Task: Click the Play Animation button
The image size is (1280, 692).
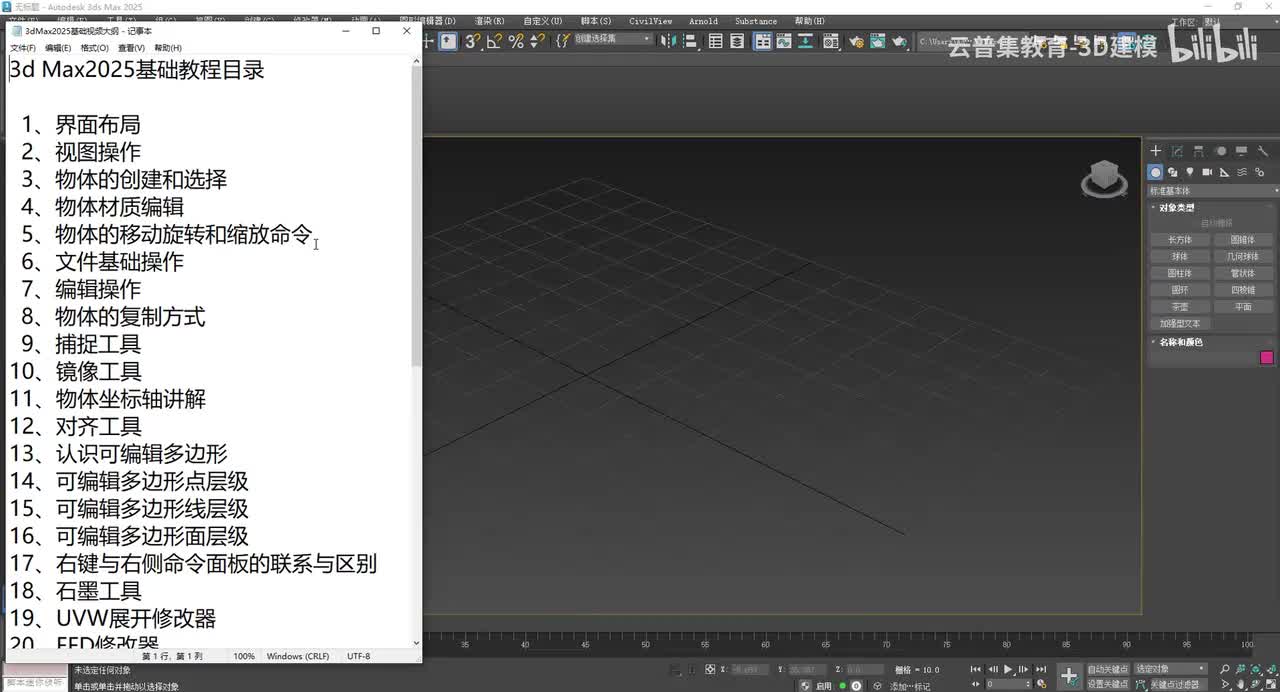Action: pos(1007,669)
